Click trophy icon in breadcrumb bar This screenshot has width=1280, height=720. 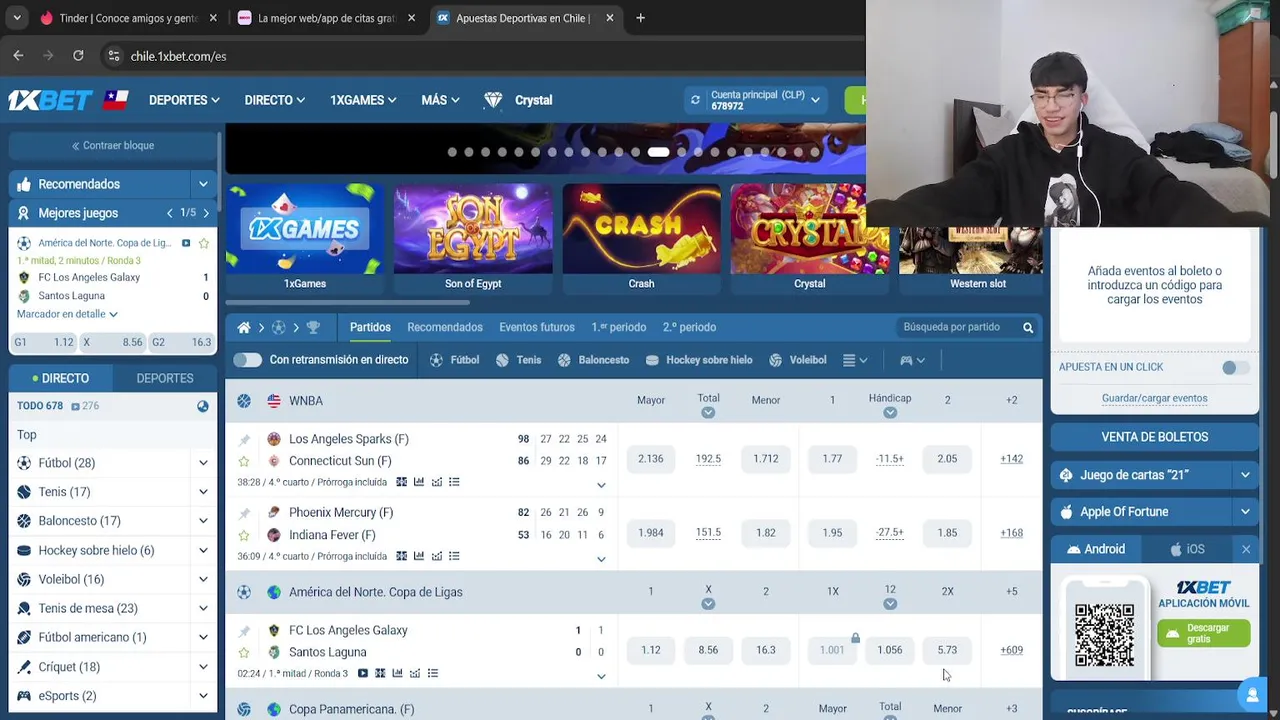point(313,327)
